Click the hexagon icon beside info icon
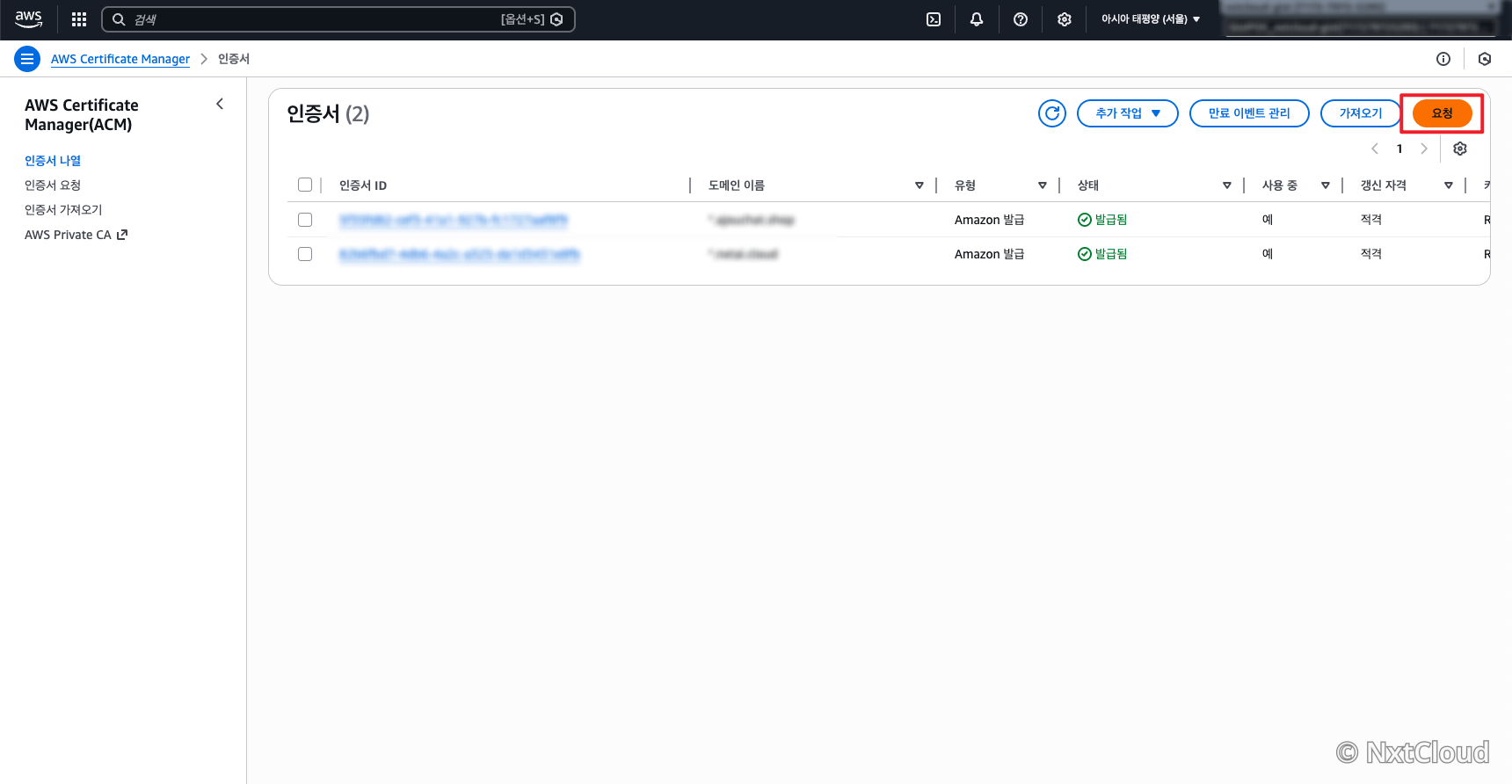This screenshot has height=784, width=1512. (x=1485, y=59)
